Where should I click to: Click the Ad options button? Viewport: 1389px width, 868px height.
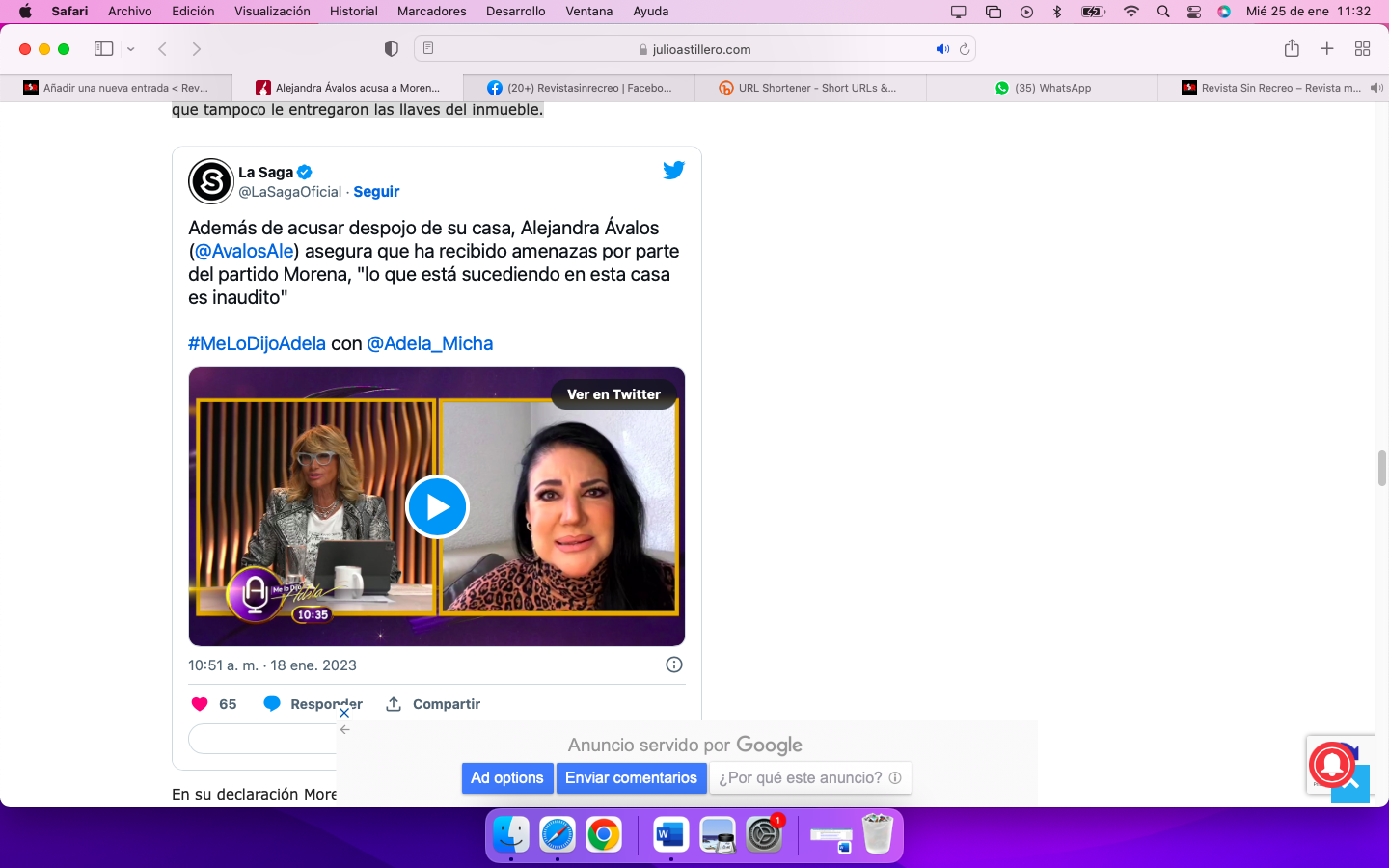506,778
